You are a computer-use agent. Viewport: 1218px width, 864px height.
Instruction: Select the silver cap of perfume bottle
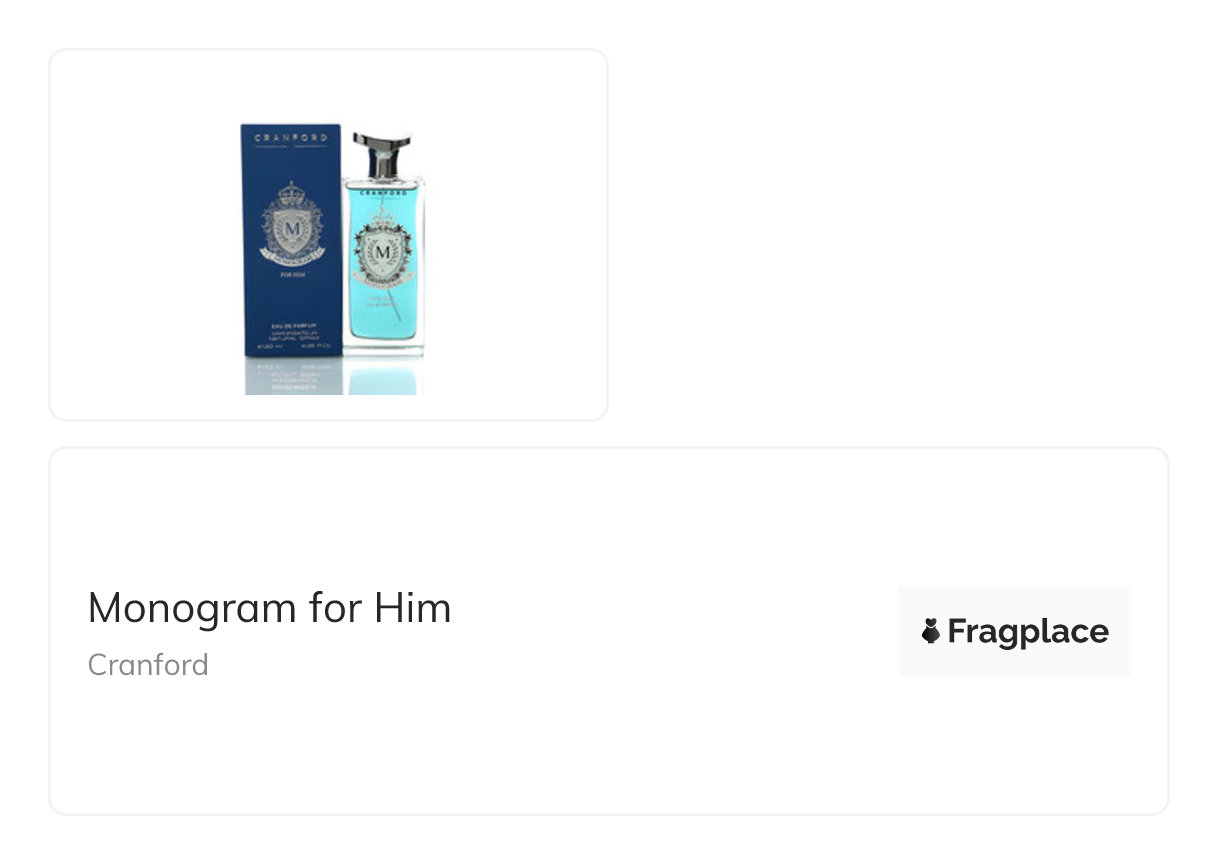[383, 153]
